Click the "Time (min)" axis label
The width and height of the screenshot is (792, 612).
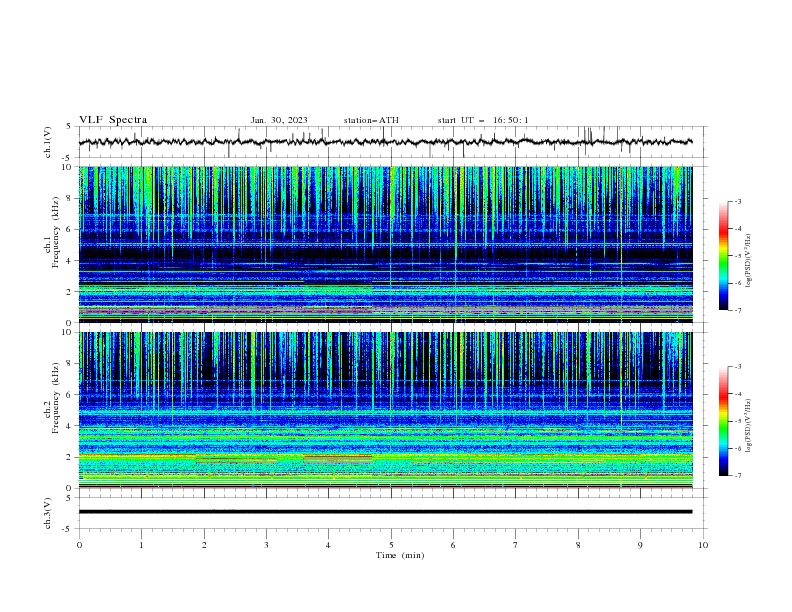point(400,555)
